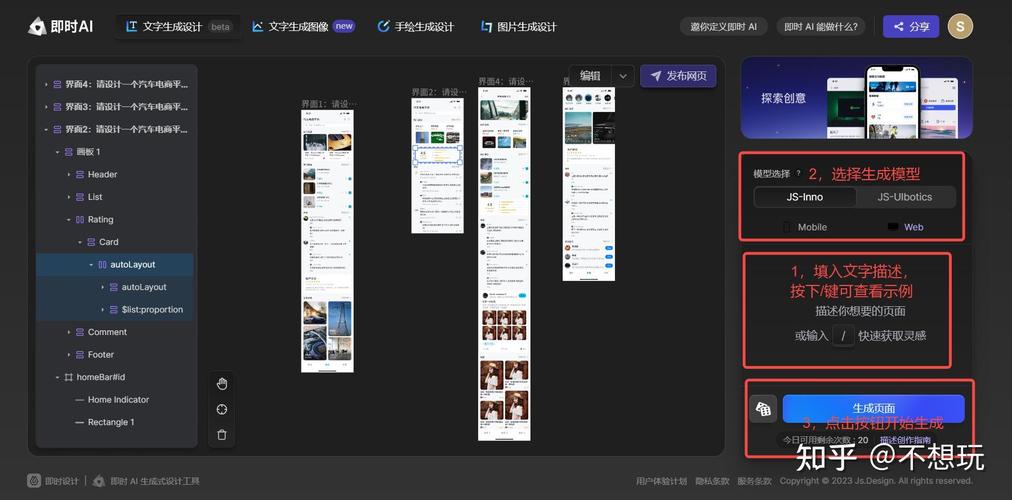The width and height of the screenshot is (1012, 500).
Task: Click the layer icon beside List
Action: [80, 197]
